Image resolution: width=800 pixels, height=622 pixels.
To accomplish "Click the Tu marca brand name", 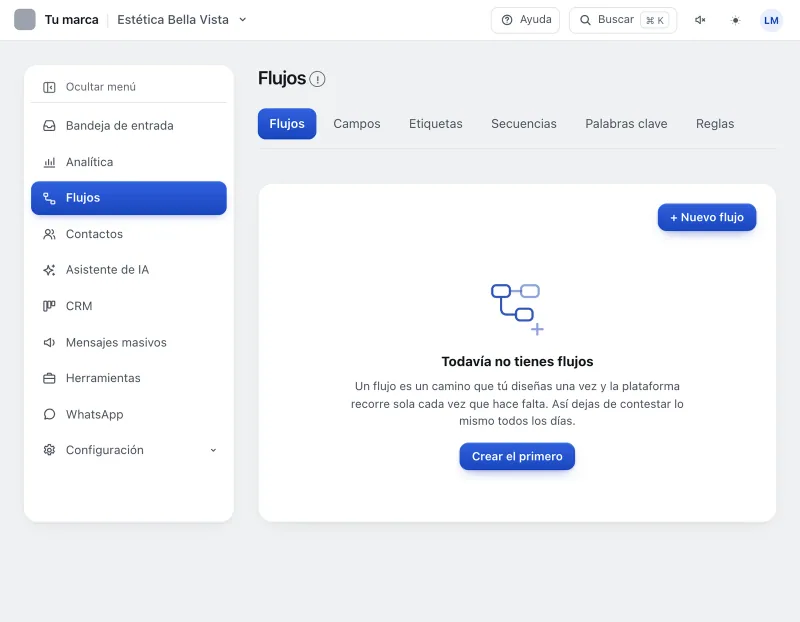I will [71, 20].
